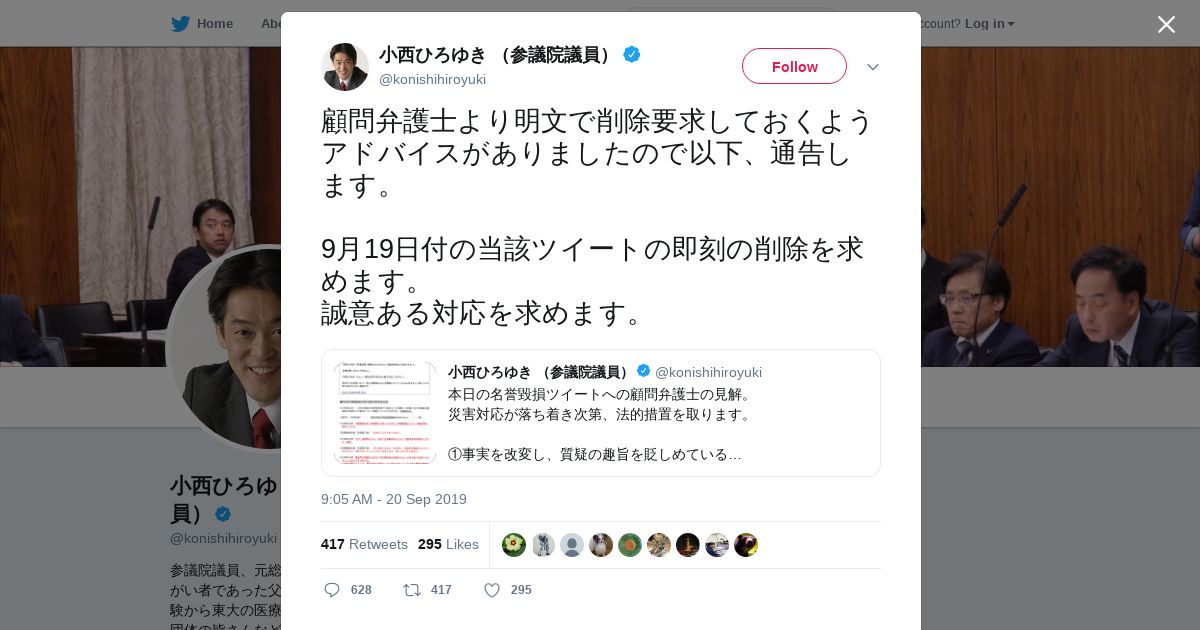Go to Home tab in navigation
1200x630 pixels.
[202, 23]
